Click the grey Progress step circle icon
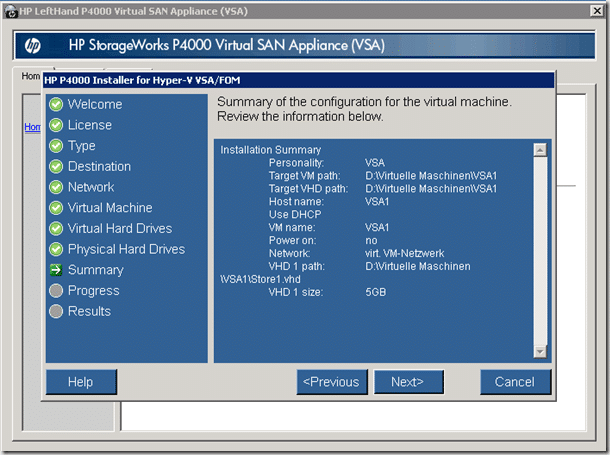610x455 pixels. [56, 290]
